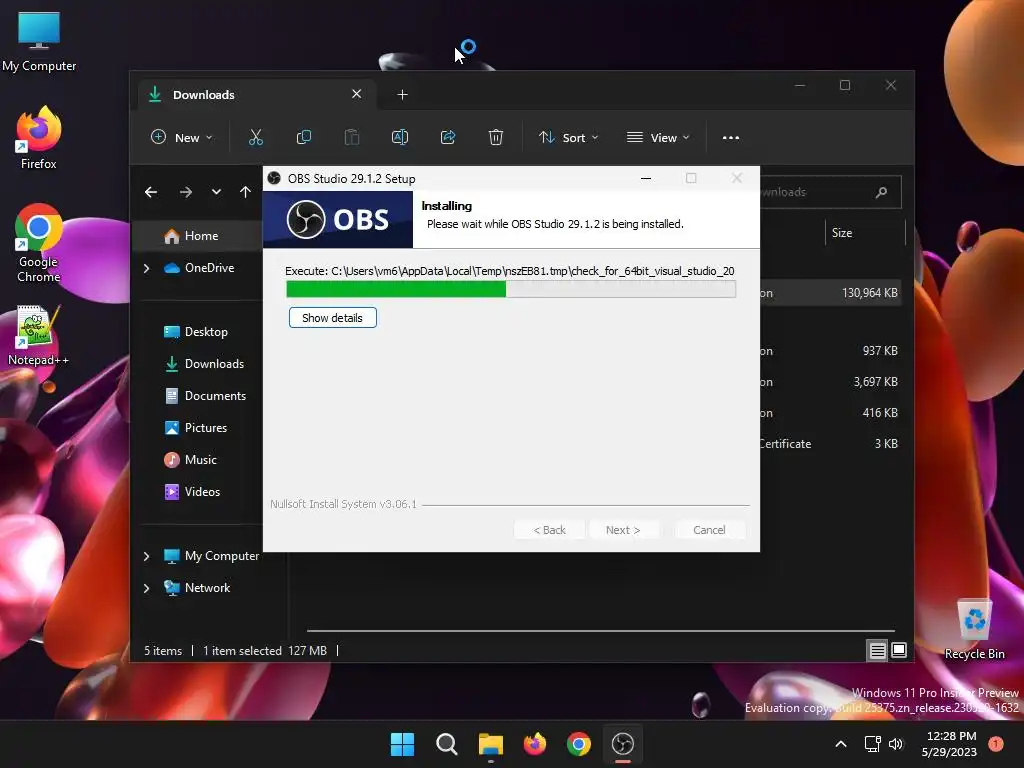Click the Cut scissors icon in File Explorer
The image size is (1024, 768).
(255, 137)
